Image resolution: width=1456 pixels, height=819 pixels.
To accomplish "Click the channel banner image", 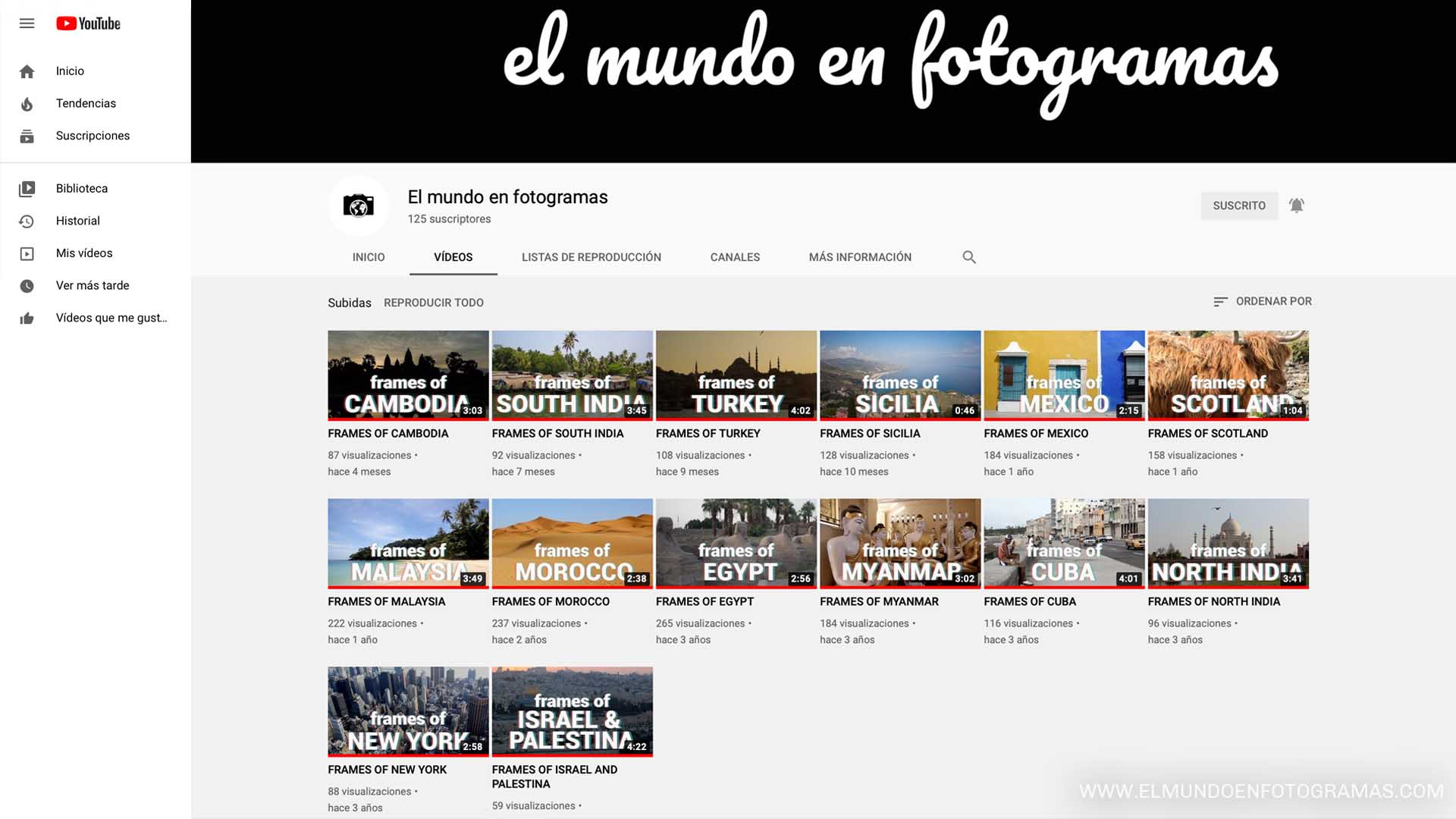I will 824,81.
